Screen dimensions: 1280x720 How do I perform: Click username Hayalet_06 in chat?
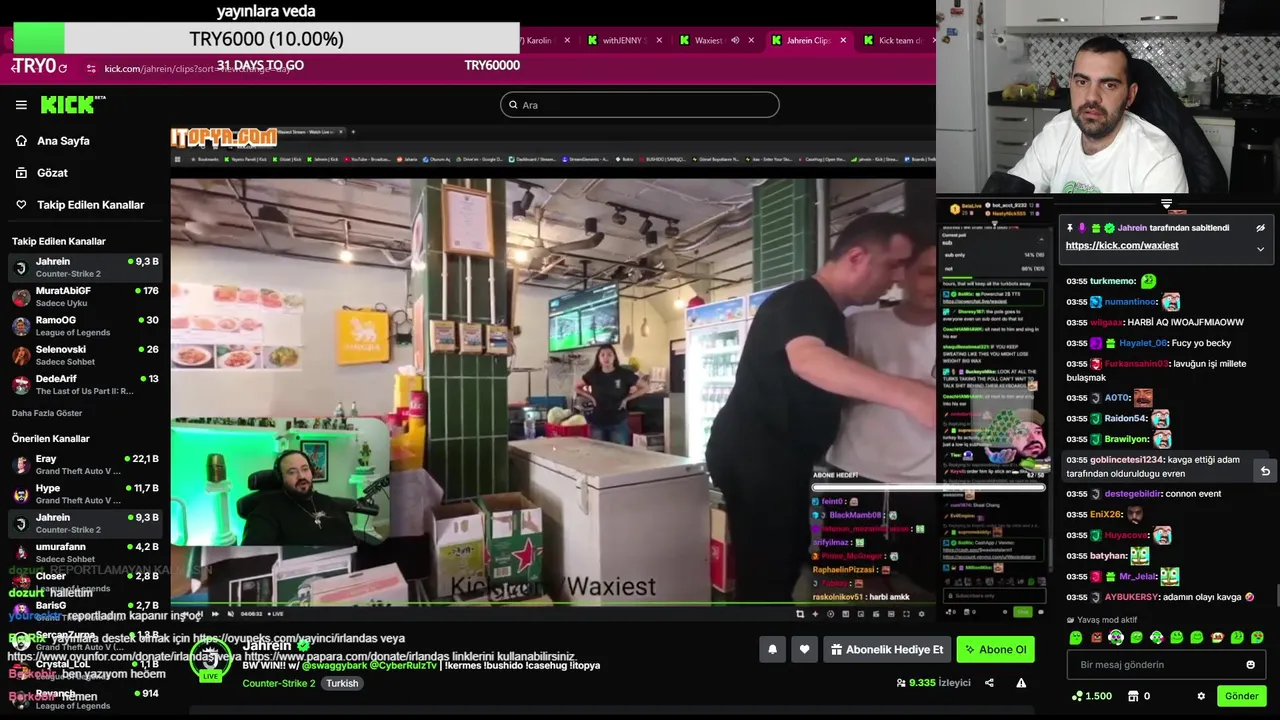pos(1143,343)
